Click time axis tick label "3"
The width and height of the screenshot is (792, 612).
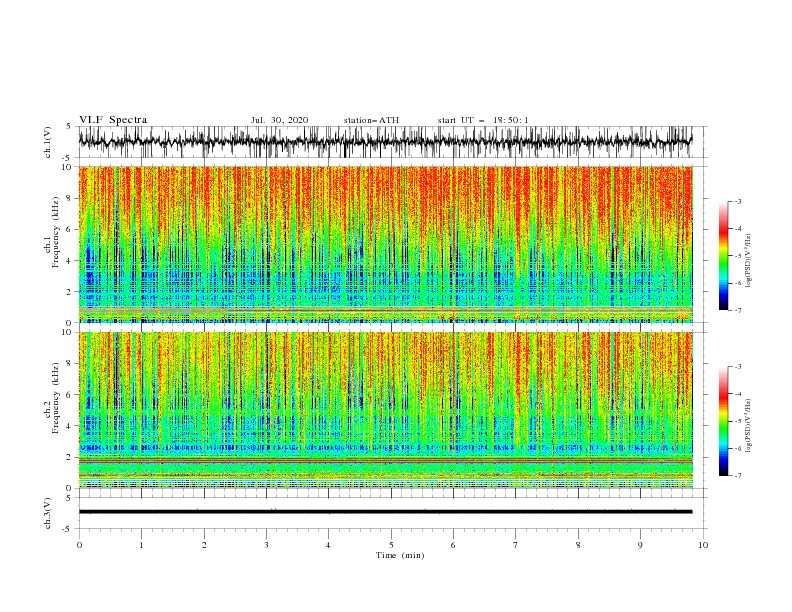click(266, 545)
